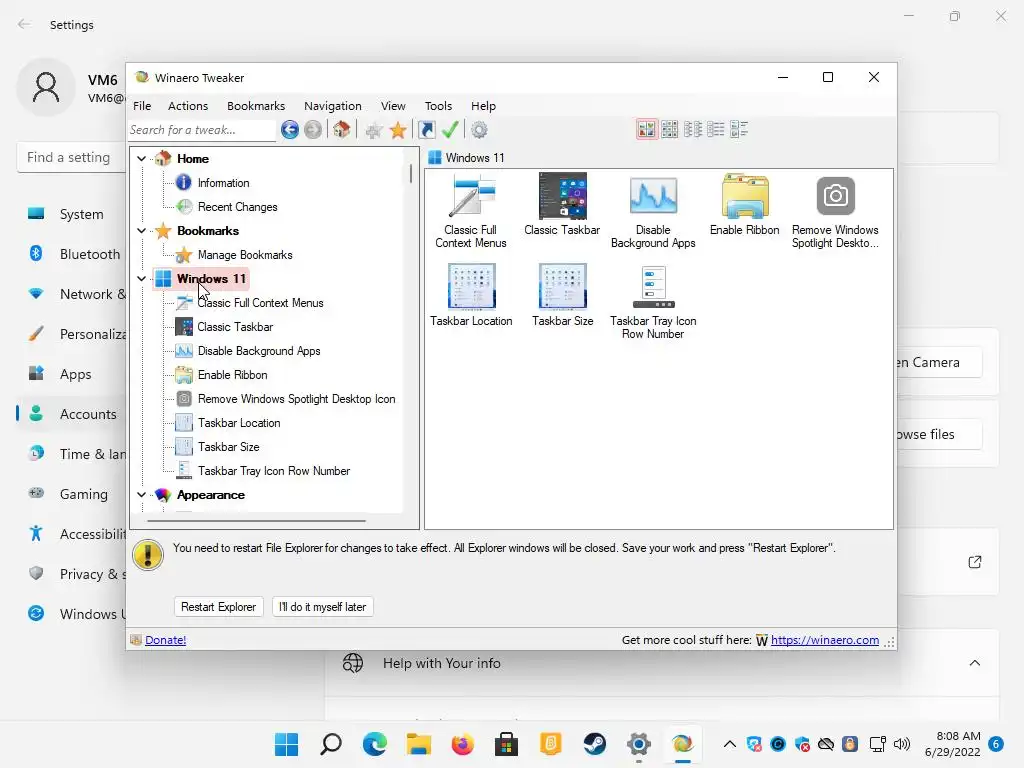Image resolution: width=1024 pixels, height=768 pixels.
Task: Open Remove Windows Spotlight Desktop tile
Action: coord(835,211)
